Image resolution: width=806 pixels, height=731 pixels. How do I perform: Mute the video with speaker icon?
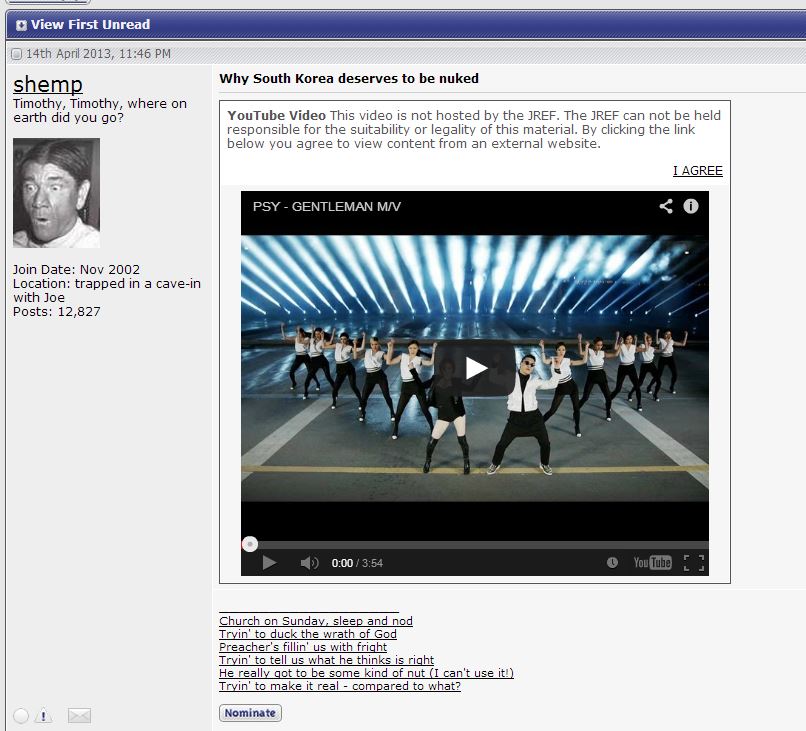click(x=309, y=563)
